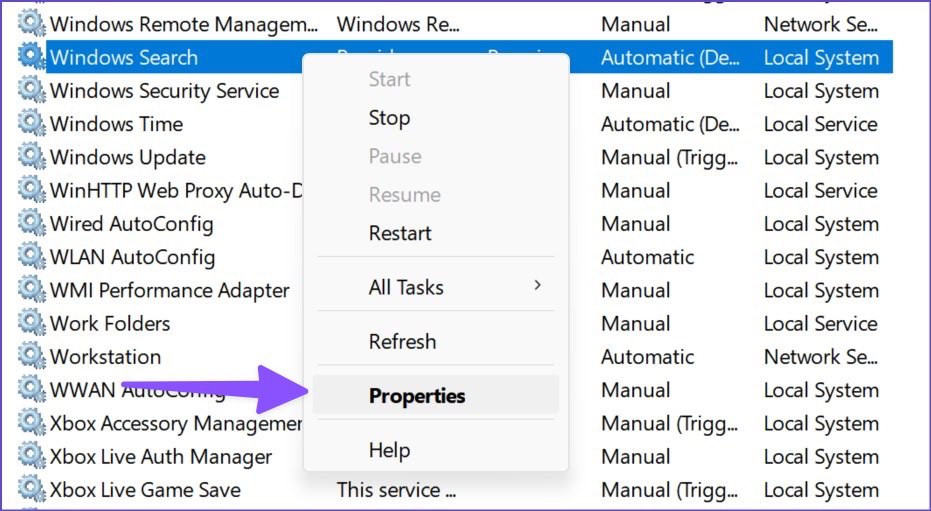Click the Xbox Live Game Save gear icon
The width and height of the screenshot is (931, 511).
(31, 489)
